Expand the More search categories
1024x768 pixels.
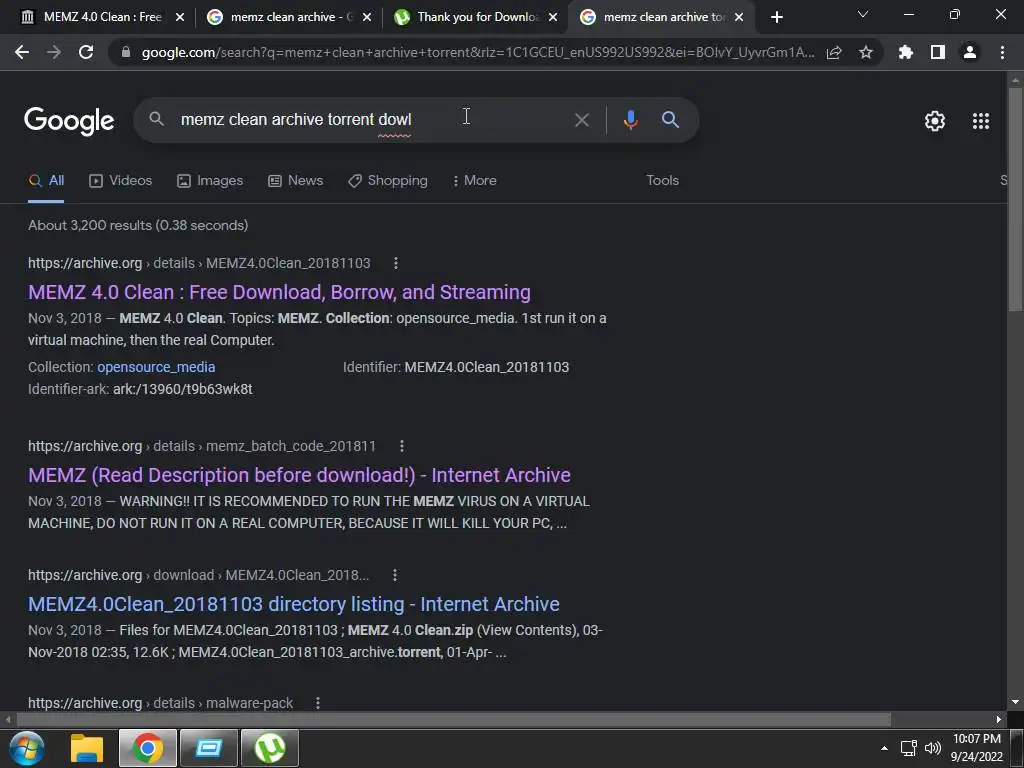coord(475,180)
